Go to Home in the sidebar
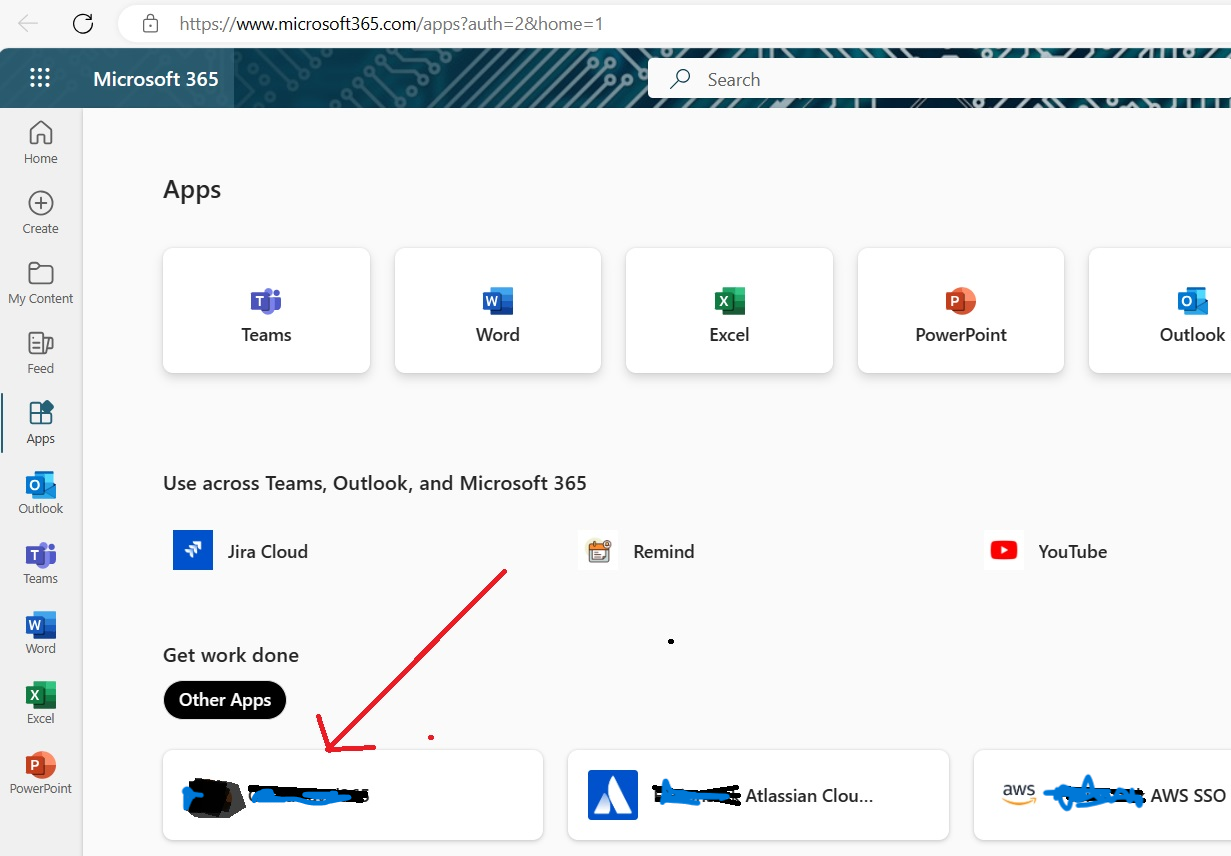 (x=41, y=143)
